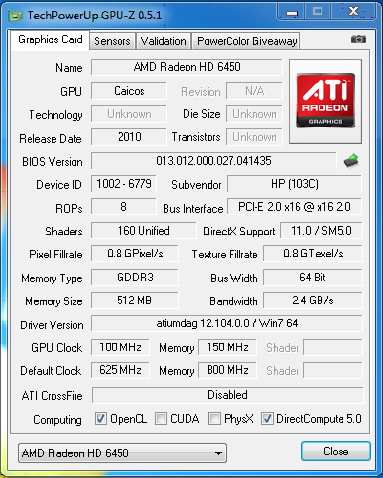Click the Bus Interface value PCI-E 2.0 x16

(x=295, y=207)
